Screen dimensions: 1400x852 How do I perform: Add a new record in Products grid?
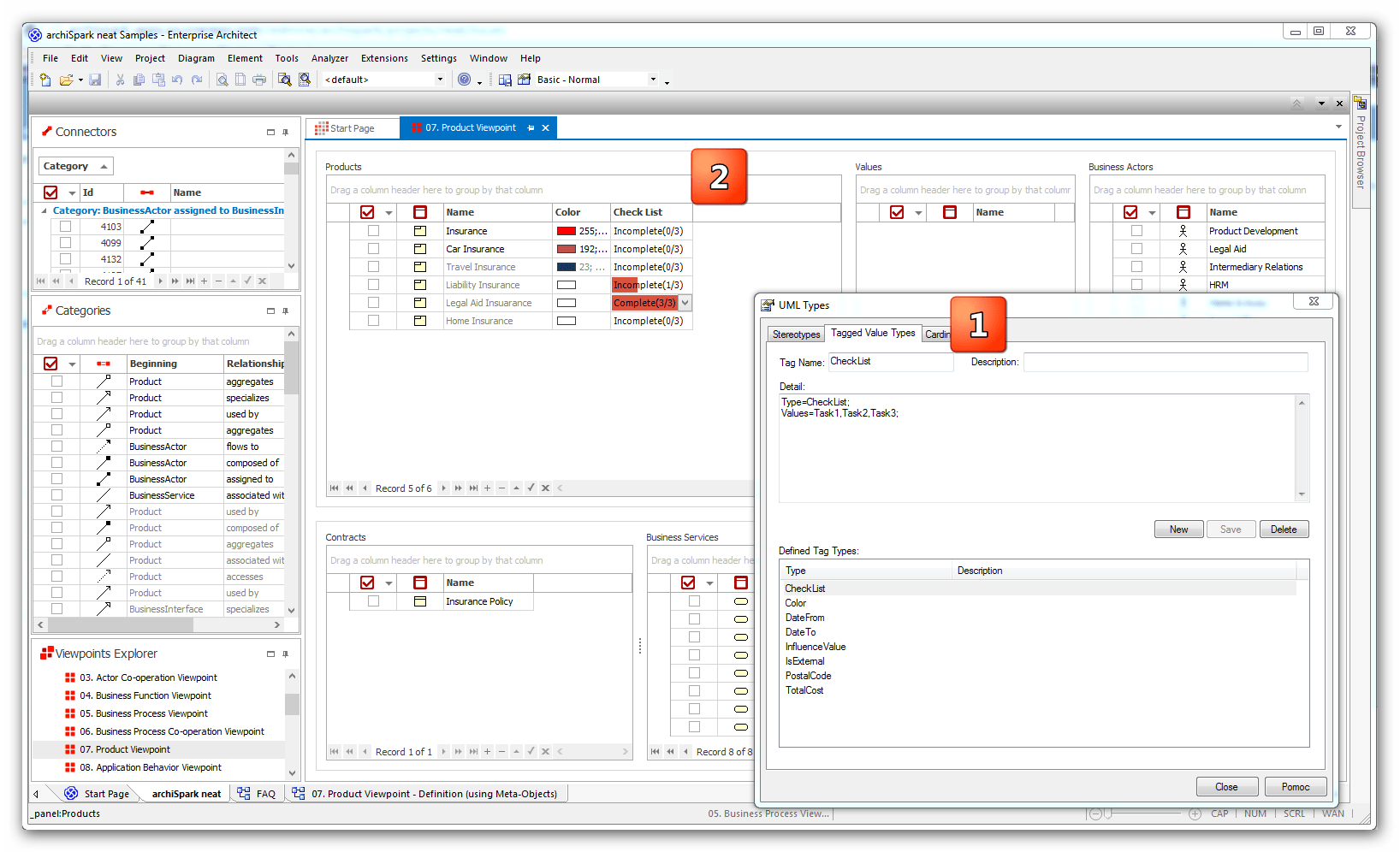(487, 488)
